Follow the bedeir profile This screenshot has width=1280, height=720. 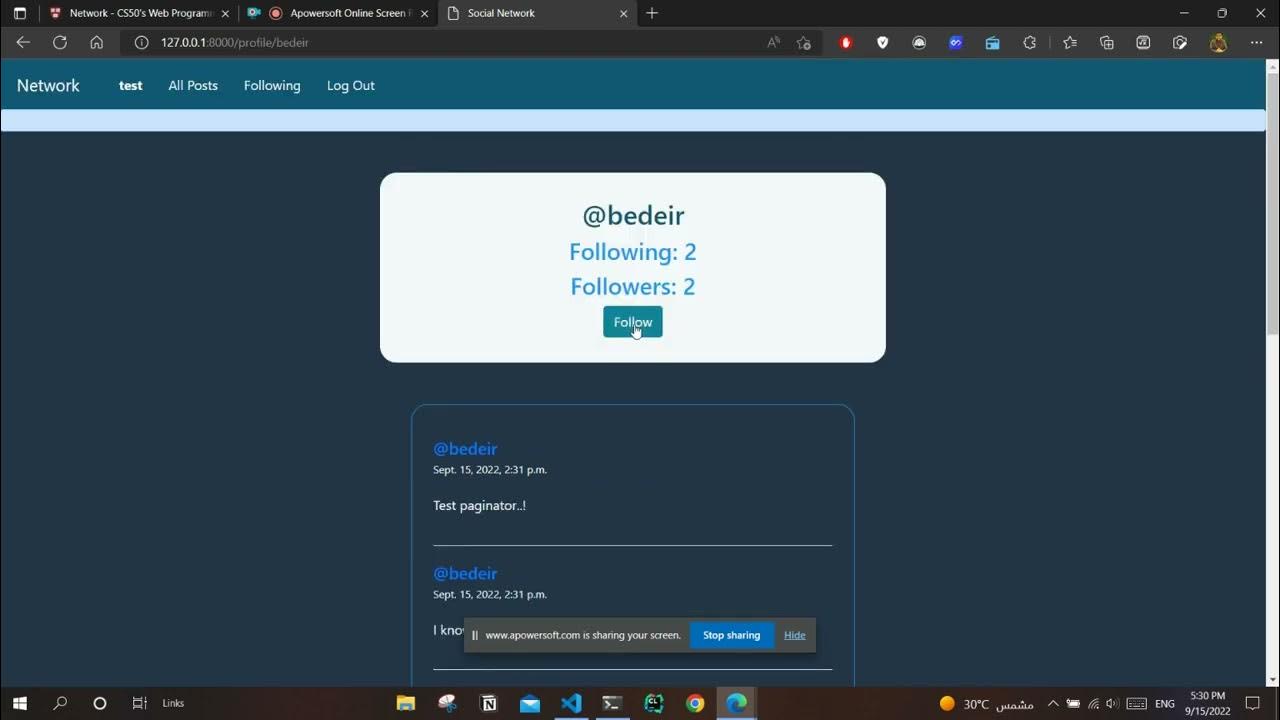pyautogui.click(x=632, y=322)
